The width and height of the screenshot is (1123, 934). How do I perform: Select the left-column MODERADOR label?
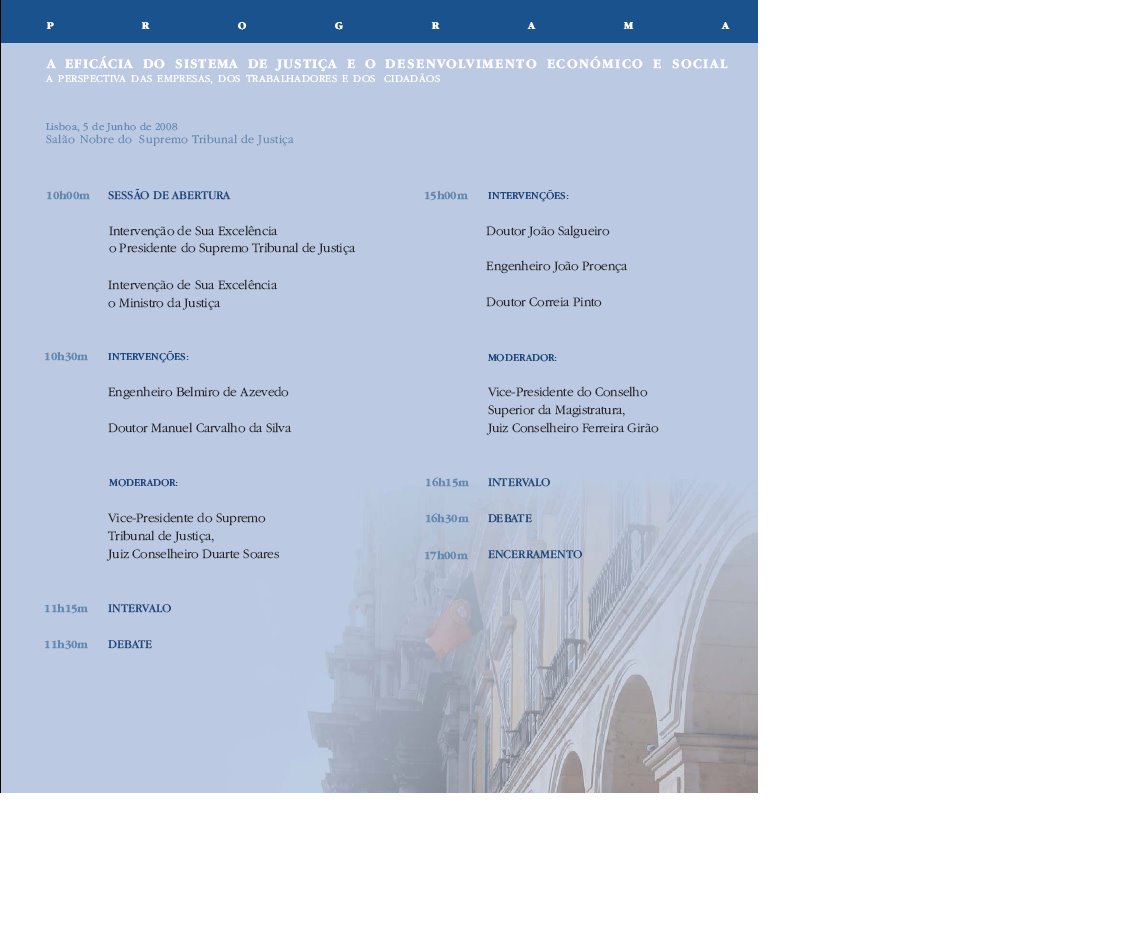coord(142,482)
